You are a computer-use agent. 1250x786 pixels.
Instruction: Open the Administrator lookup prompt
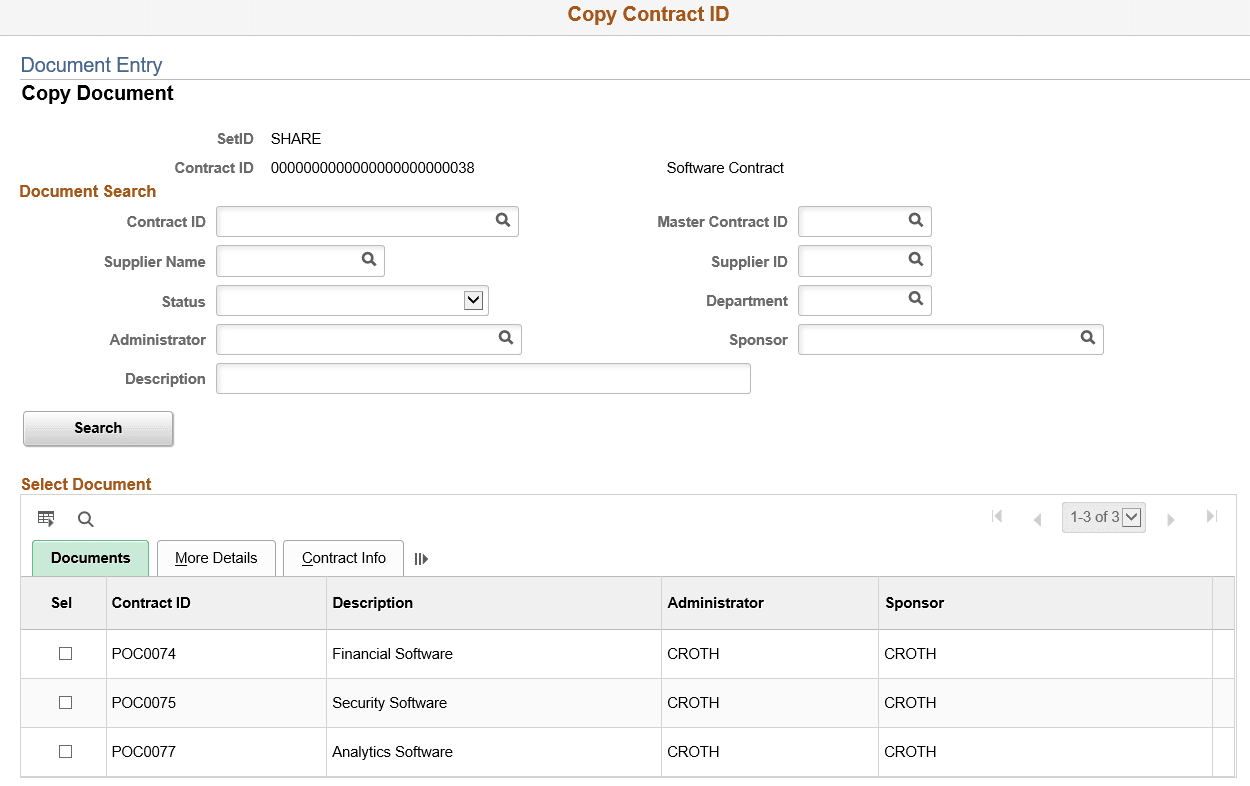[x=506, y=339]
